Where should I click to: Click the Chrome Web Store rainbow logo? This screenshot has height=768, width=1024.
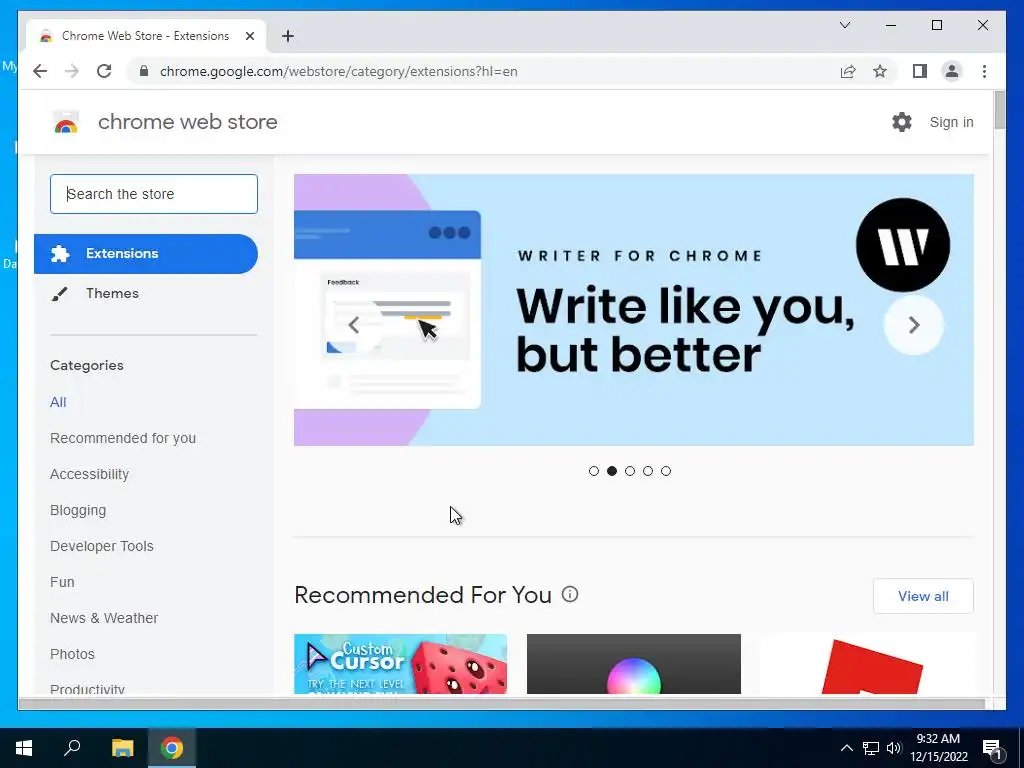click(66, 122)
